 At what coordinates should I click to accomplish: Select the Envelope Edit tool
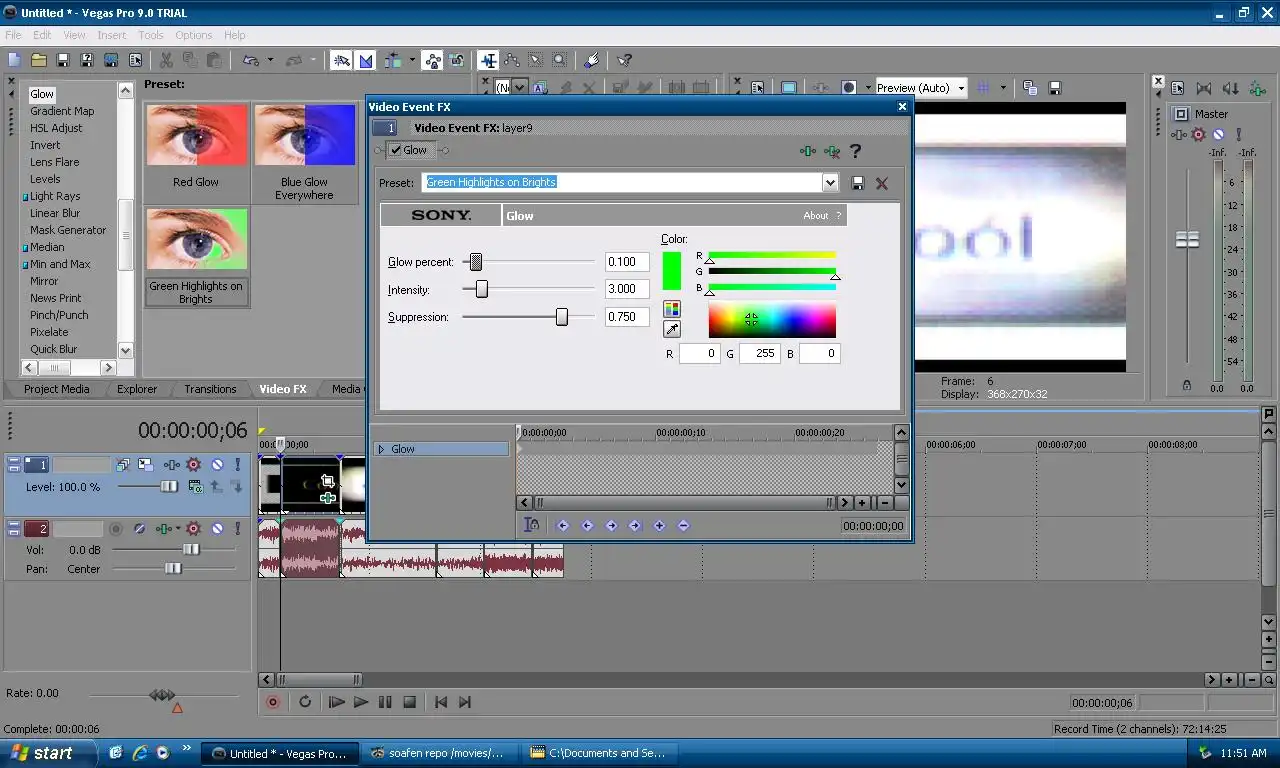(512, 60)
